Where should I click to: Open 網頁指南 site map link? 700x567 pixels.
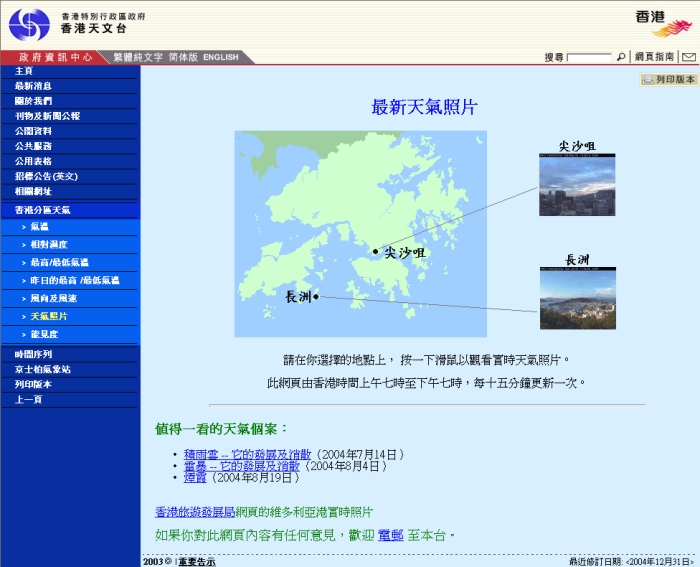coord(654,57)
